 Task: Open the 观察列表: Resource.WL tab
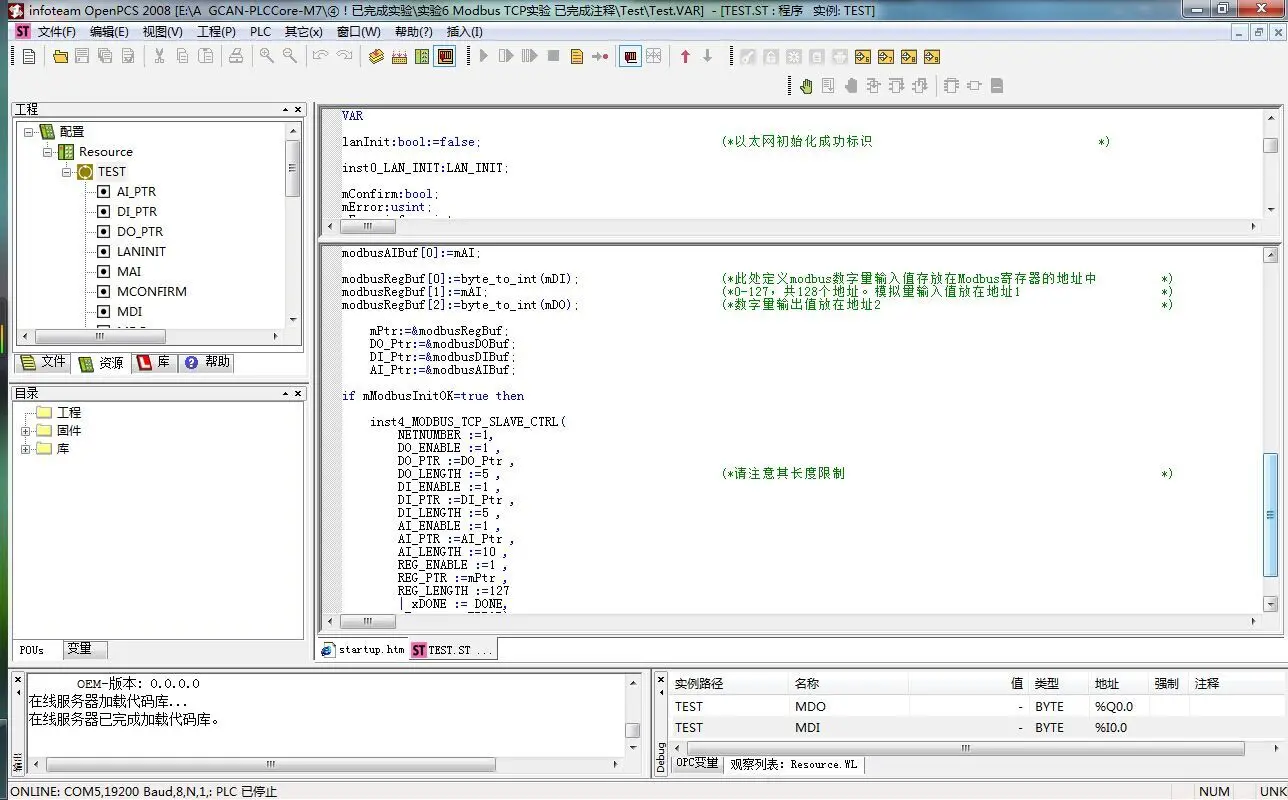794,764
